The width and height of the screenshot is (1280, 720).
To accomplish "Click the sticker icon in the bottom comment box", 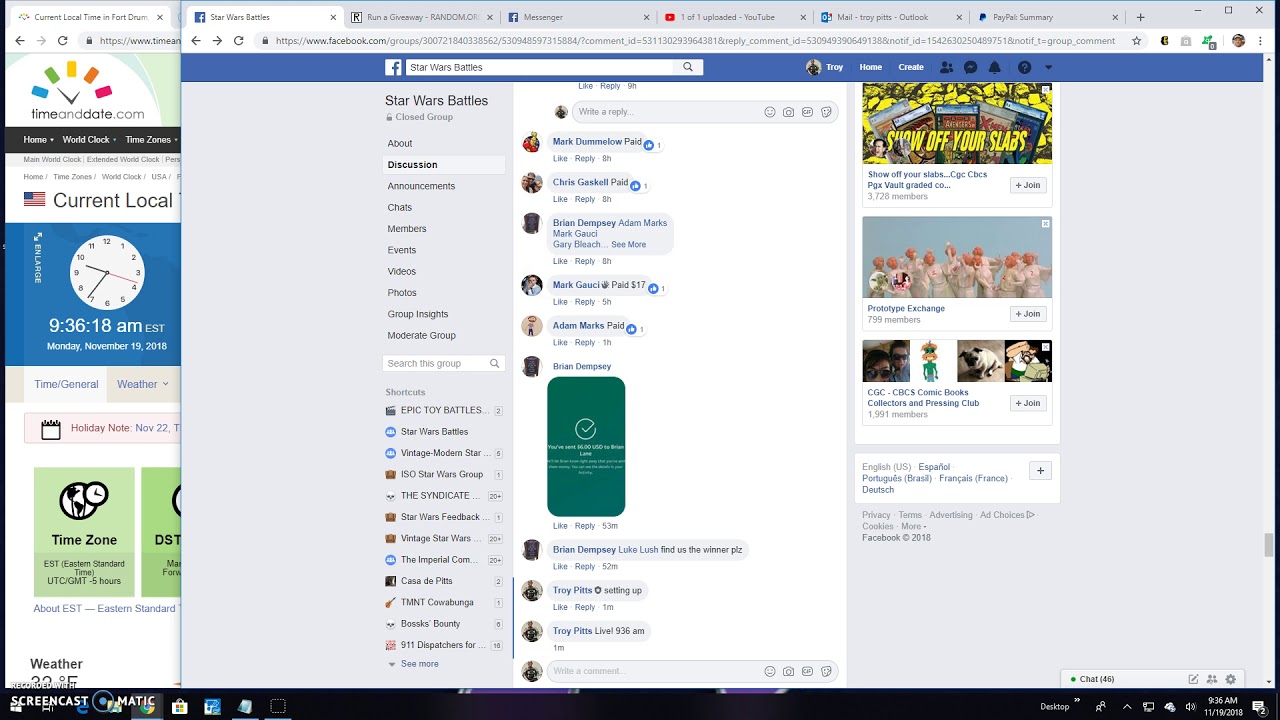I will [827, 671].
